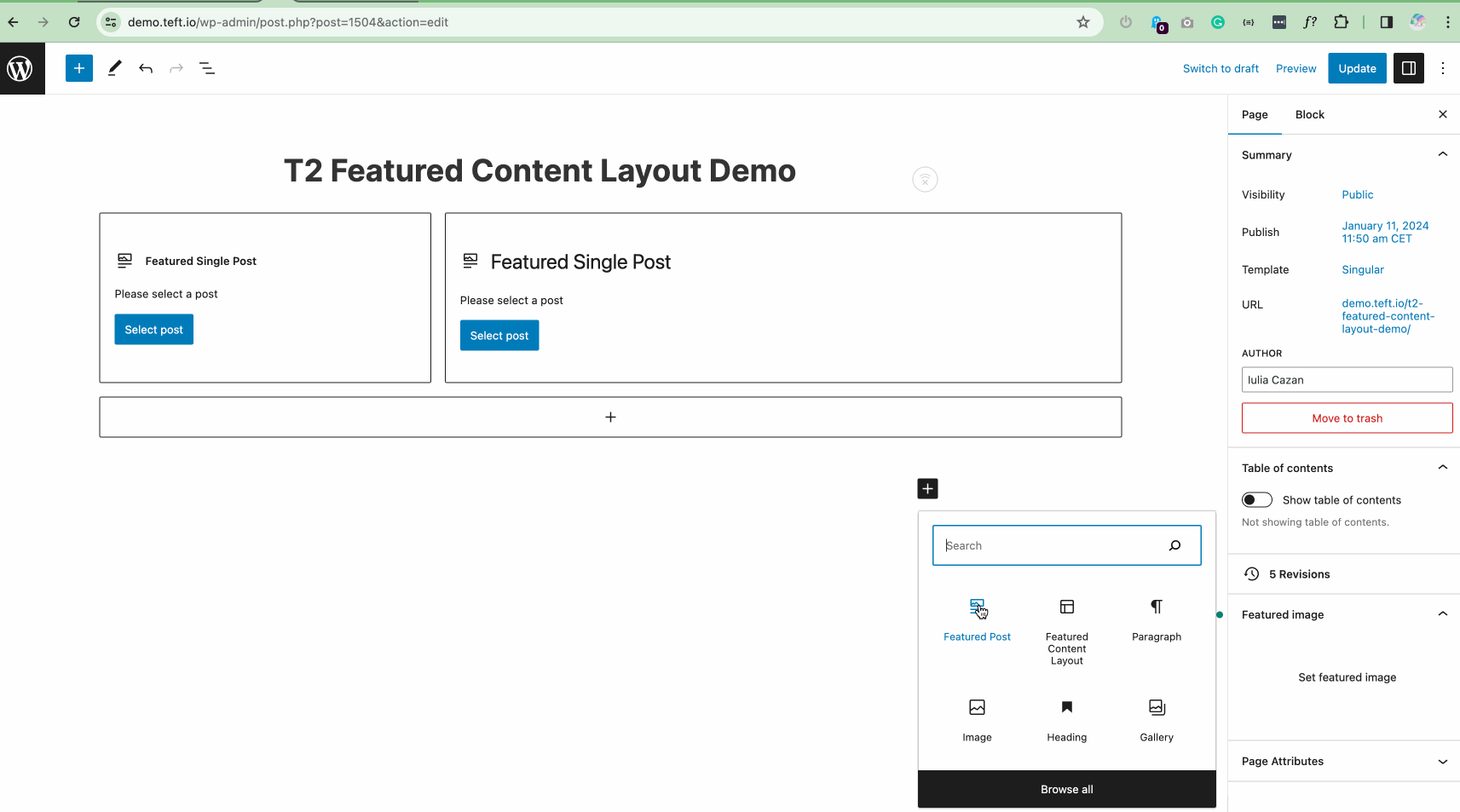
Task: Open the block inserter in the top toolbar
Action: pyautogui.click(x=78, y=68)
